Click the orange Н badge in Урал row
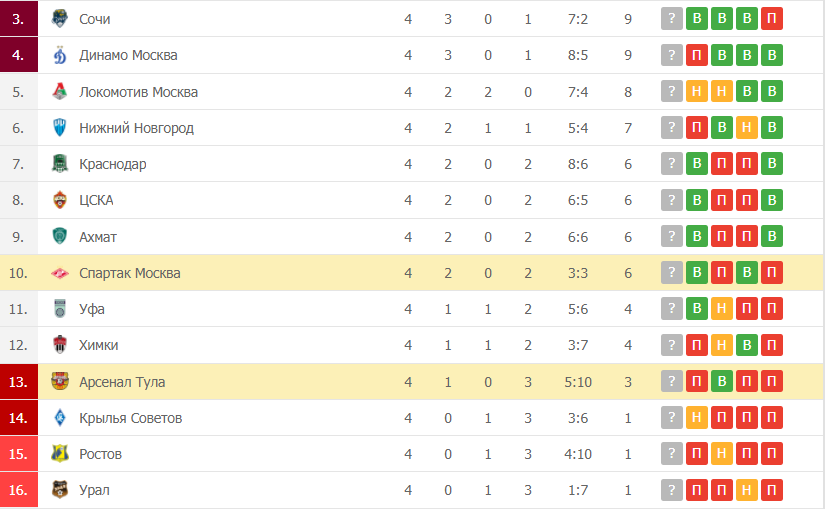The image size is (825, 509). 747,490
